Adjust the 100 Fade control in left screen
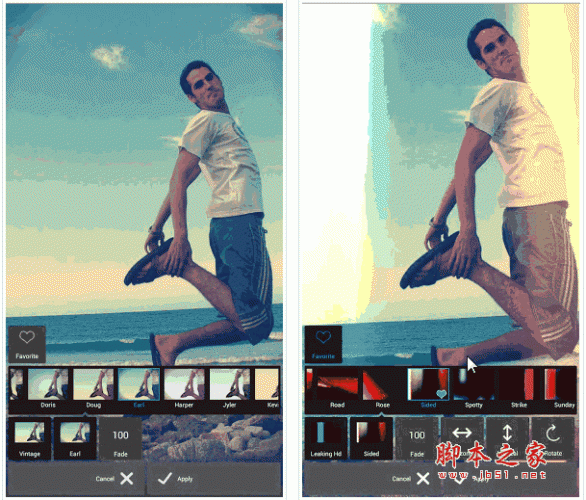 coord(120,439)
